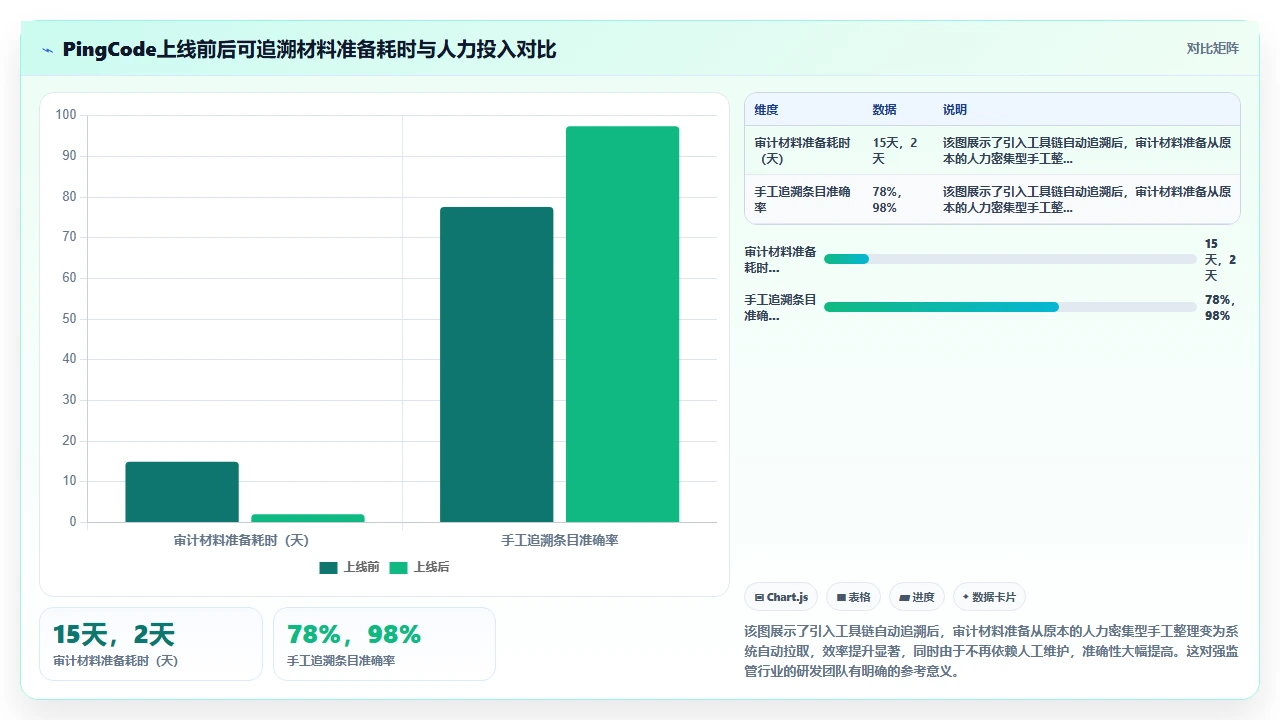1280x720 pixels.
Task: Open the 78%，98% data card
Action: (x=384, y=644)
